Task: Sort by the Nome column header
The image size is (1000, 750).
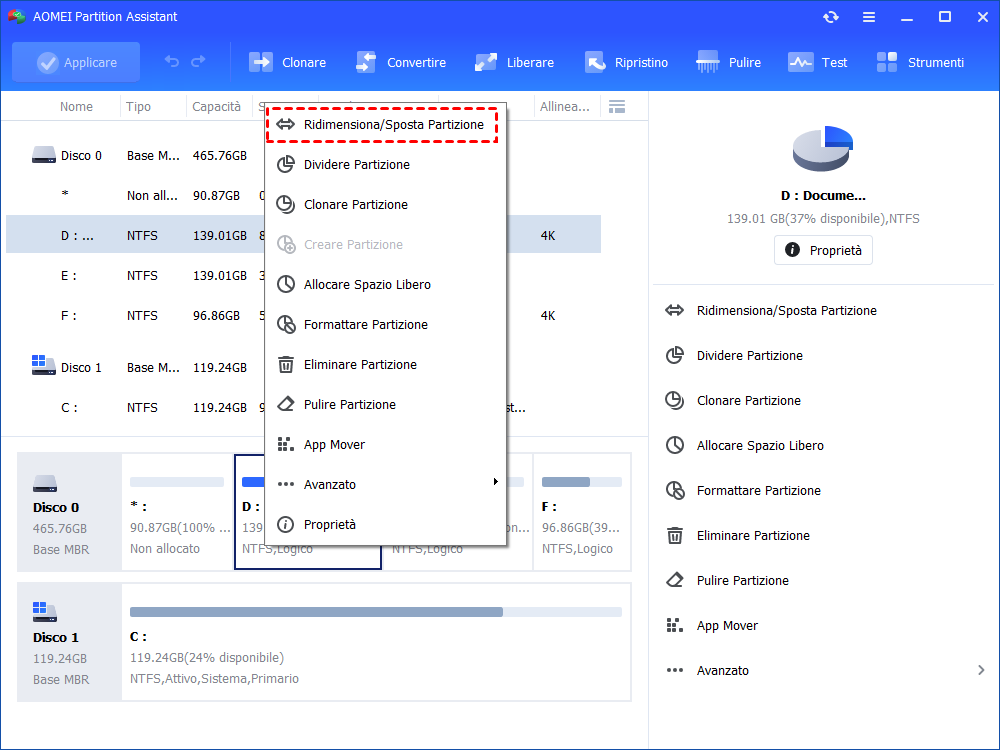Action: point(76,107)
